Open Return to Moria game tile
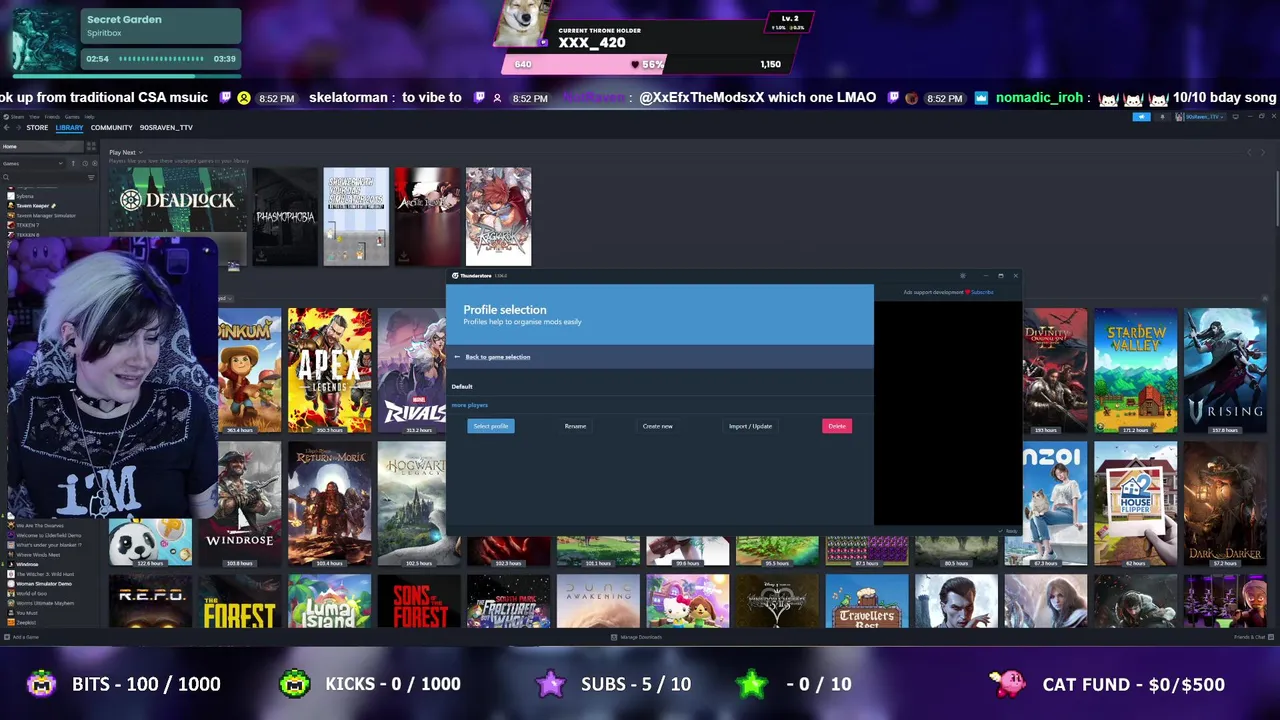This screenshot has height=720, width=1280. [x=329, y=504]
